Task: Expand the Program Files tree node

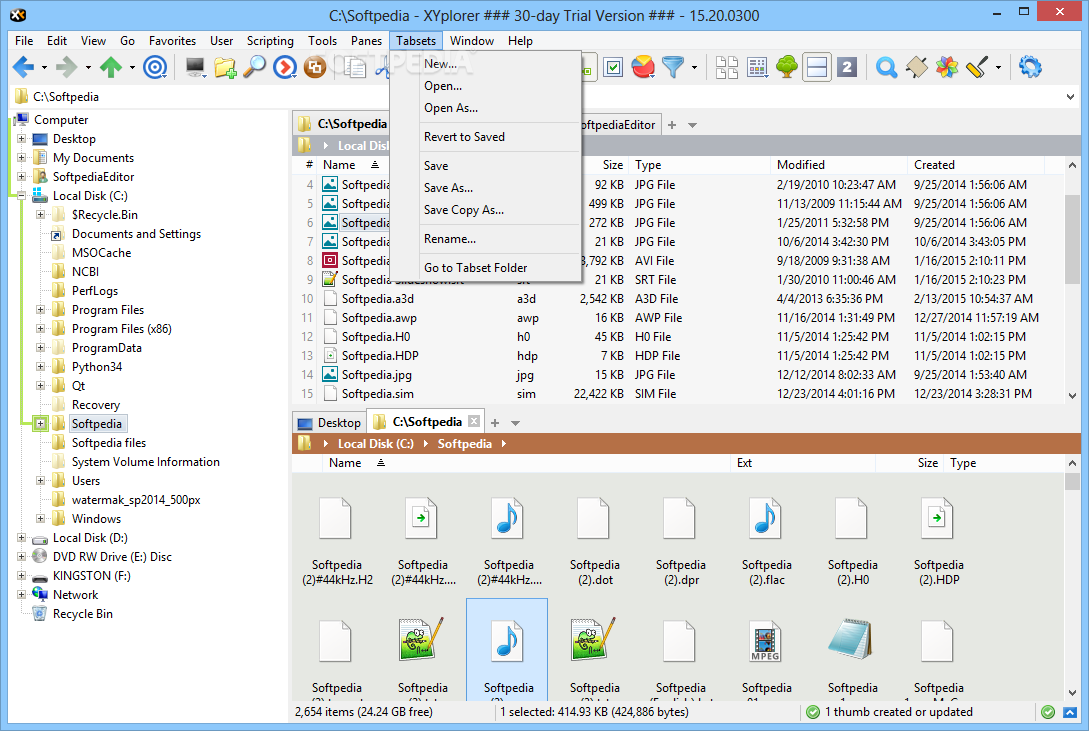Action: (x=40, y=310)
